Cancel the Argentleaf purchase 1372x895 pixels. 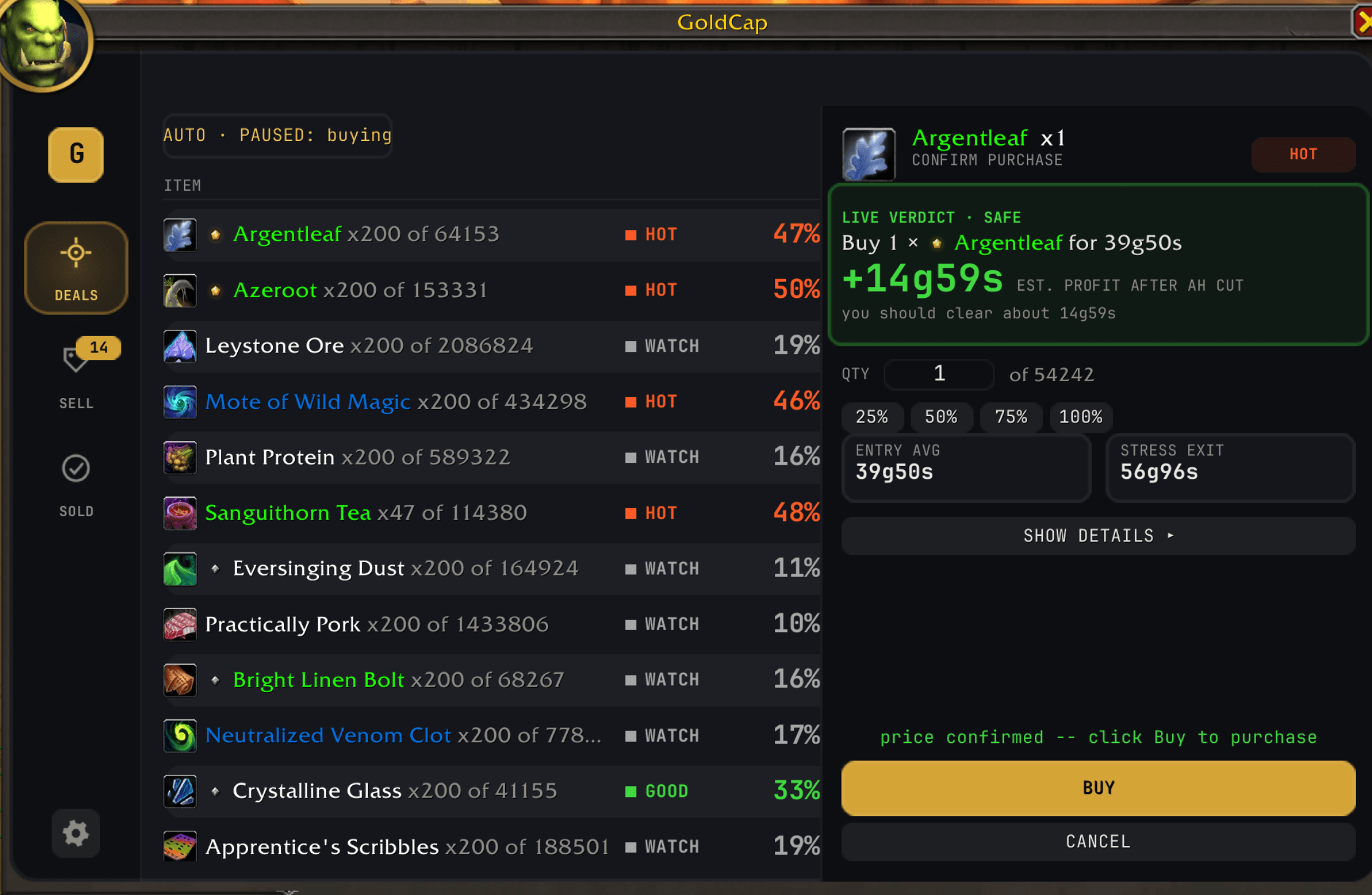coord(1098,842)
